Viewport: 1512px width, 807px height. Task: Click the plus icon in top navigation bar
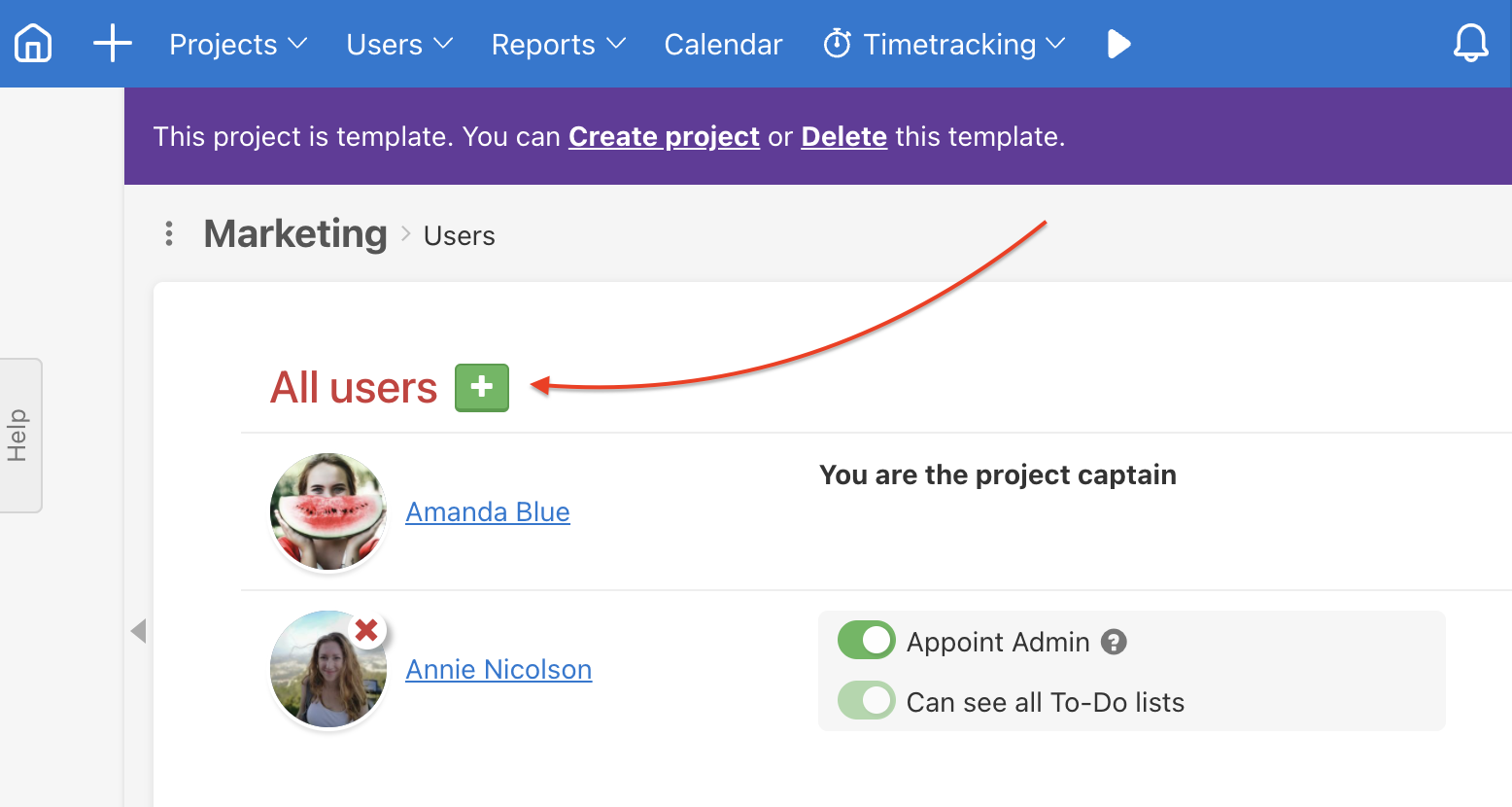(x=113, y=44)
